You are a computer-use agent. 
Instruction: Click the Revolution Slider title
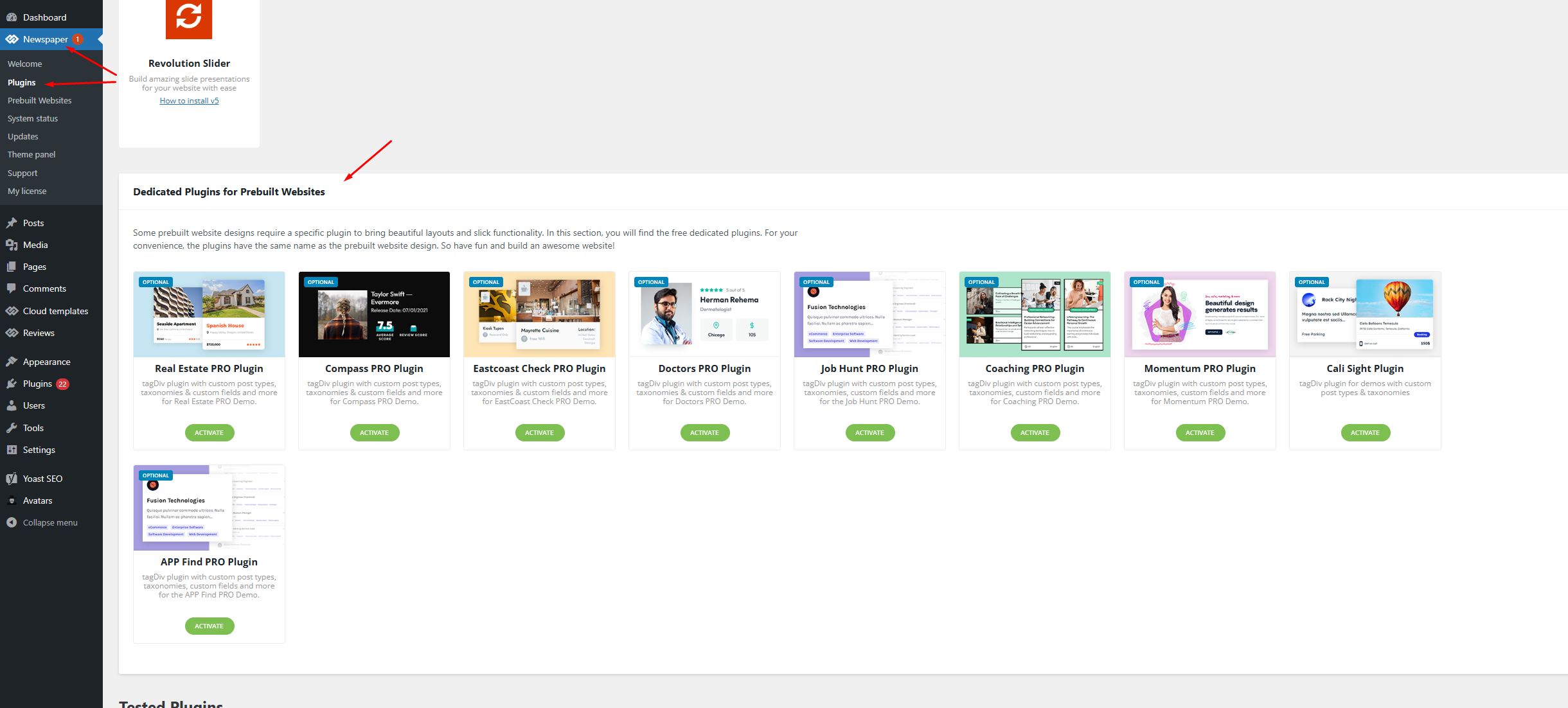point(189,63)
